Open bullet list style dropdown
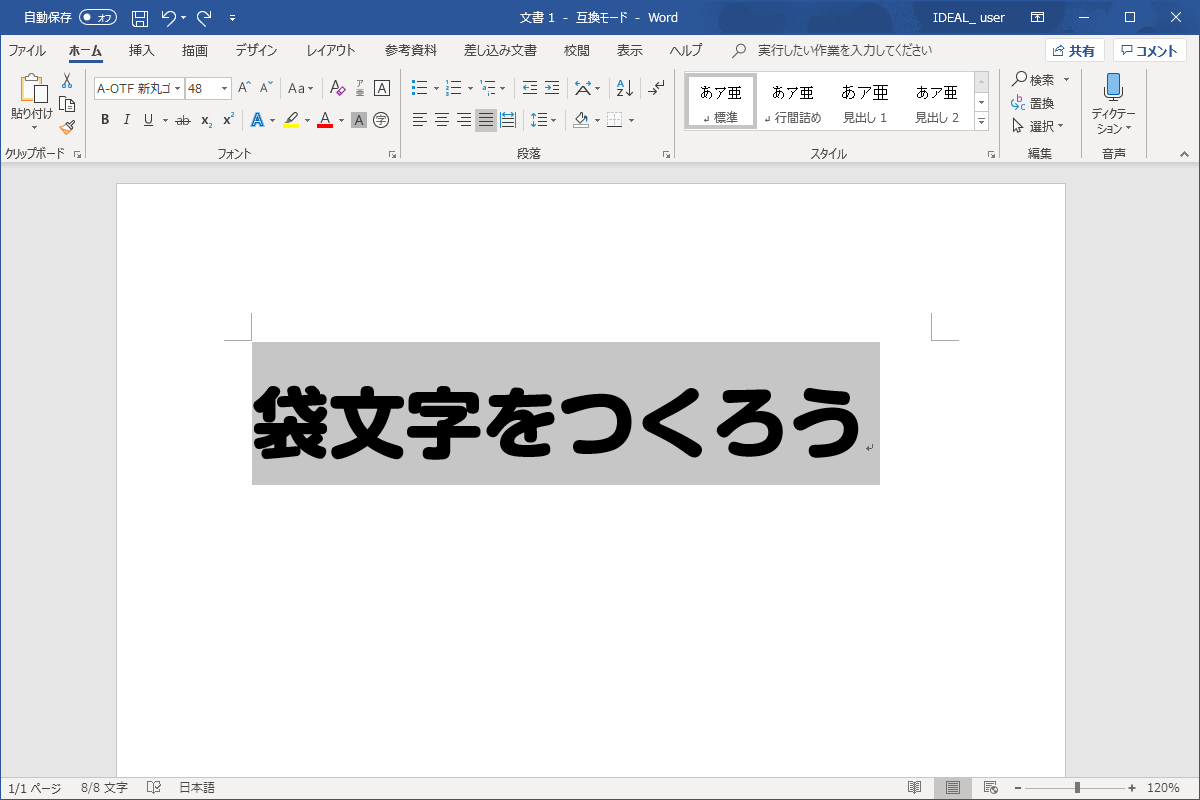 coord(436,88)
